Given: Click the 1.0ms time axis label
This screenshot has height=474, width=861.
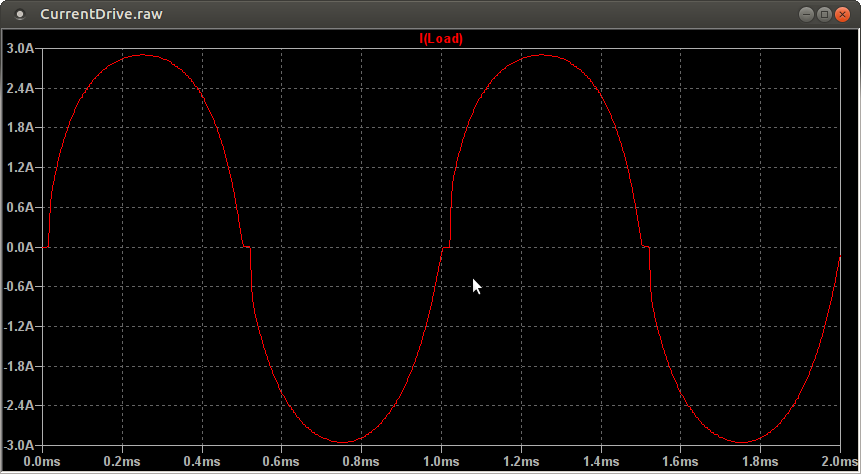Looking at the screenshot, I should click(441, 459).
